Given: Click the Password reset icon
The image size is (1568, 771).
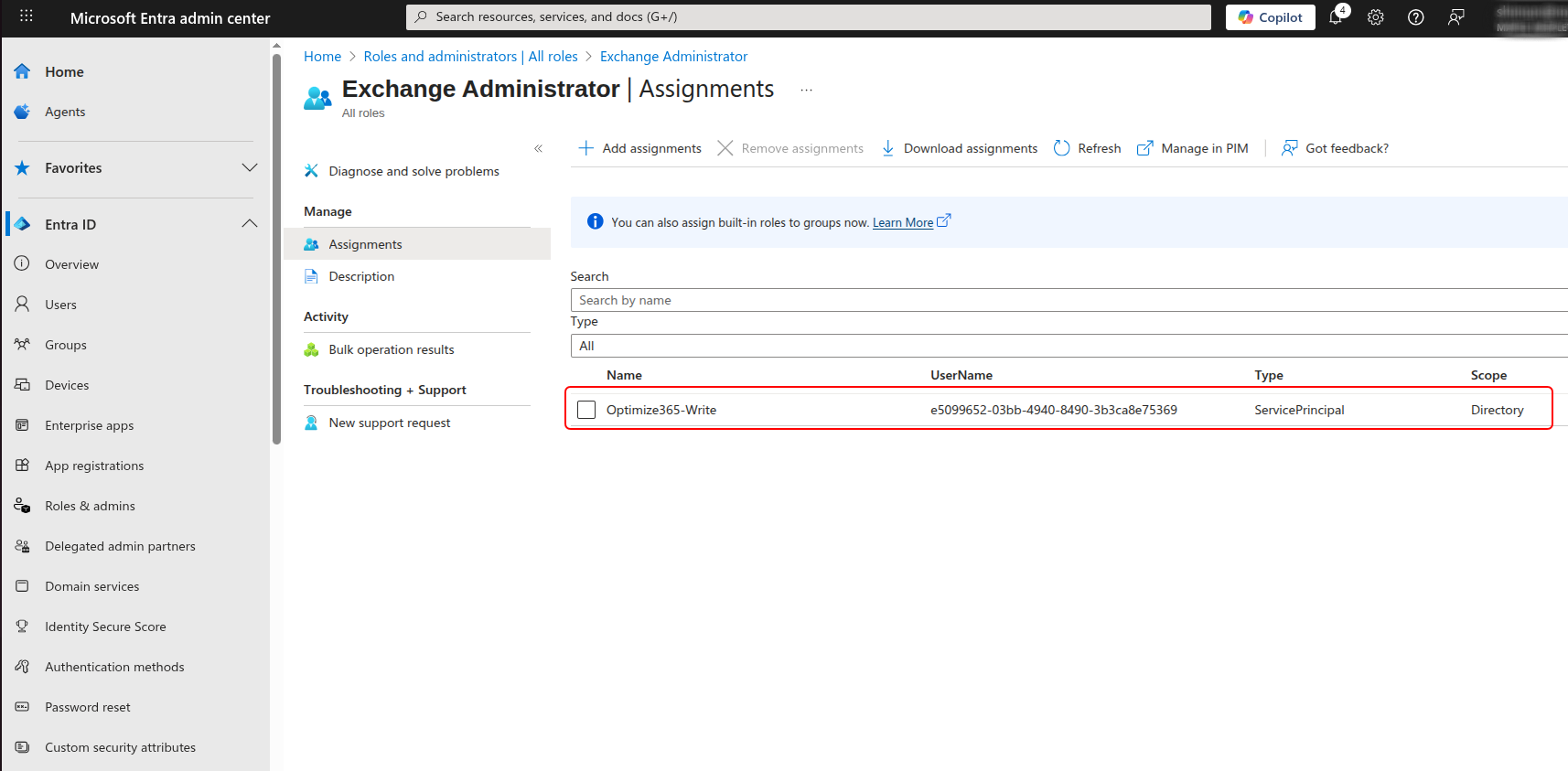Looking at the screenshot, I should tap(22, 707).
